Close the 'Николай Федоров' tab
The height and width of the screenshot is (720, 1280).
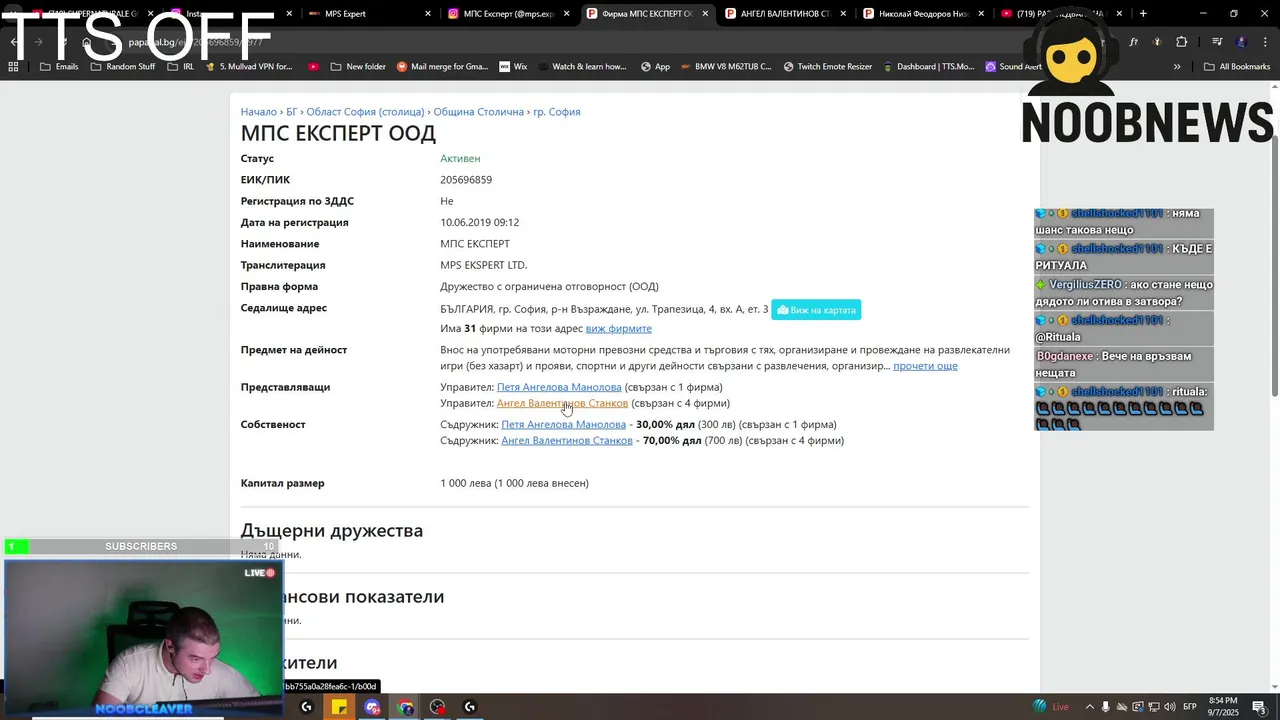pyautogui.click(x=982, y=14)
